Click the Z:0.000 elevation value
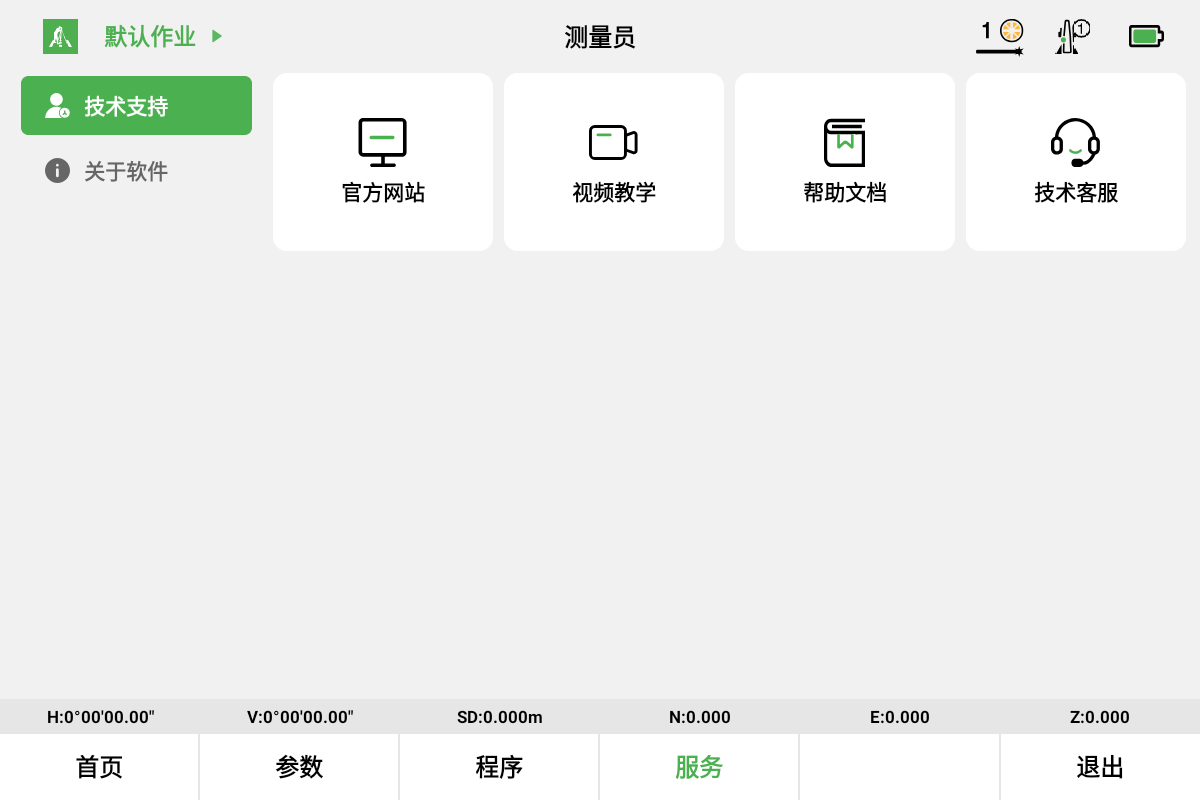The image size is (1200, 800). pos(1100,717)
